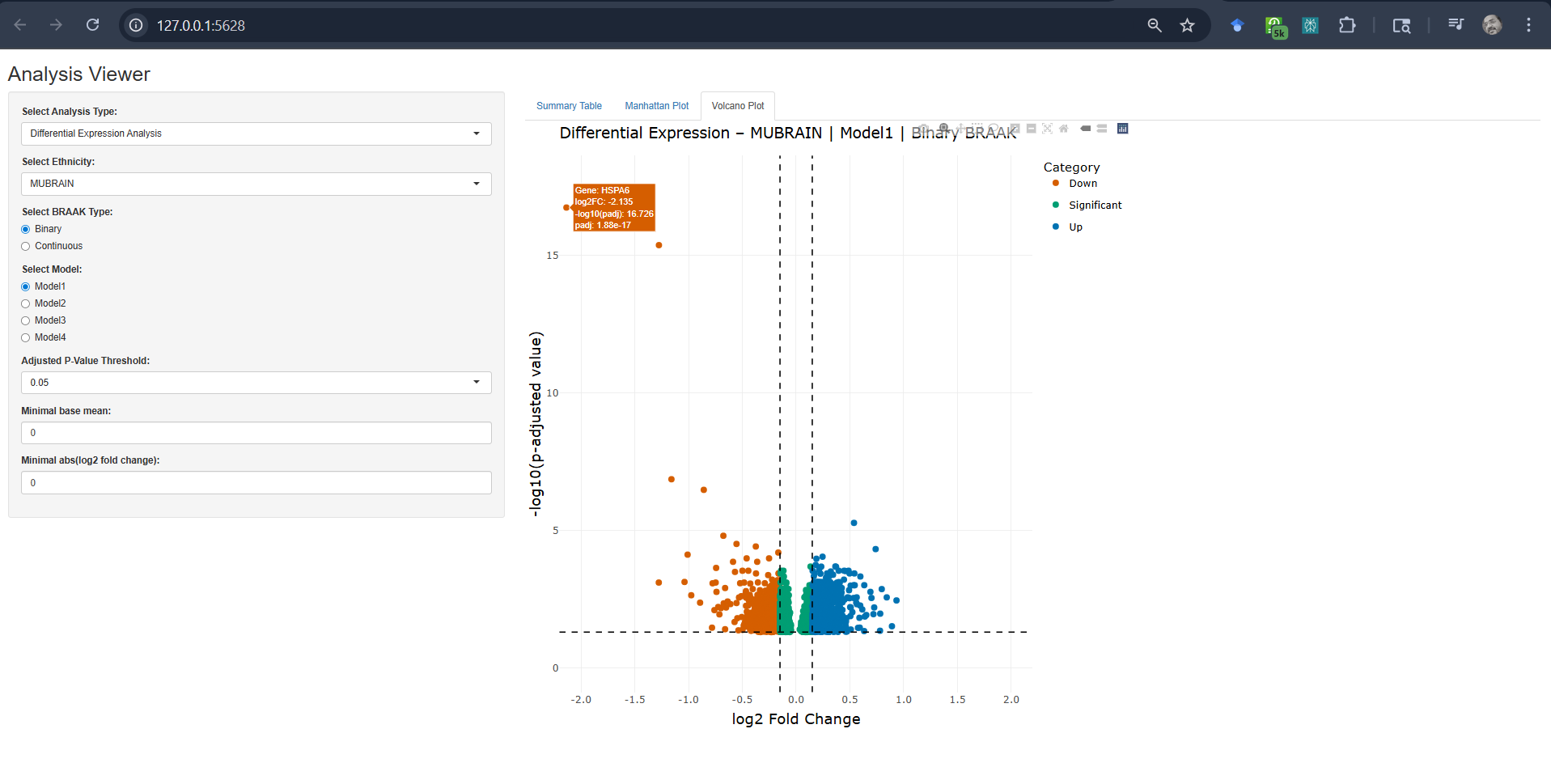Toggle the orange Down legend marker
The height and width of the screenshot is (784, 1551).
coord(1056,184)
